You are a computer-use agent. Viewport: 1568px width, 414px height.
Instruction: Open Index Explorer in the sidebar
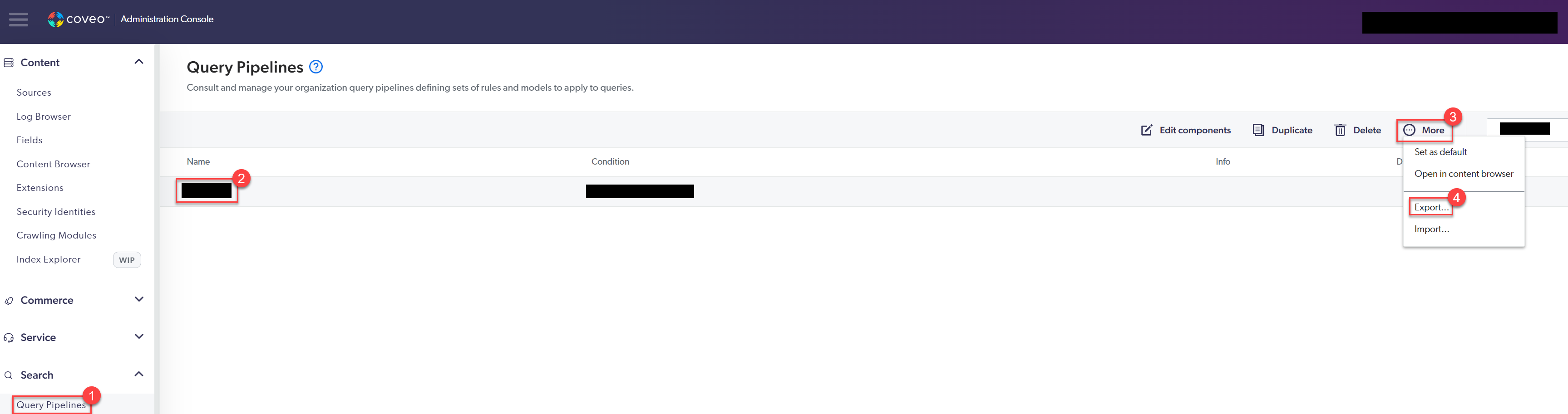pyautogui.click(x=49, y=259)
